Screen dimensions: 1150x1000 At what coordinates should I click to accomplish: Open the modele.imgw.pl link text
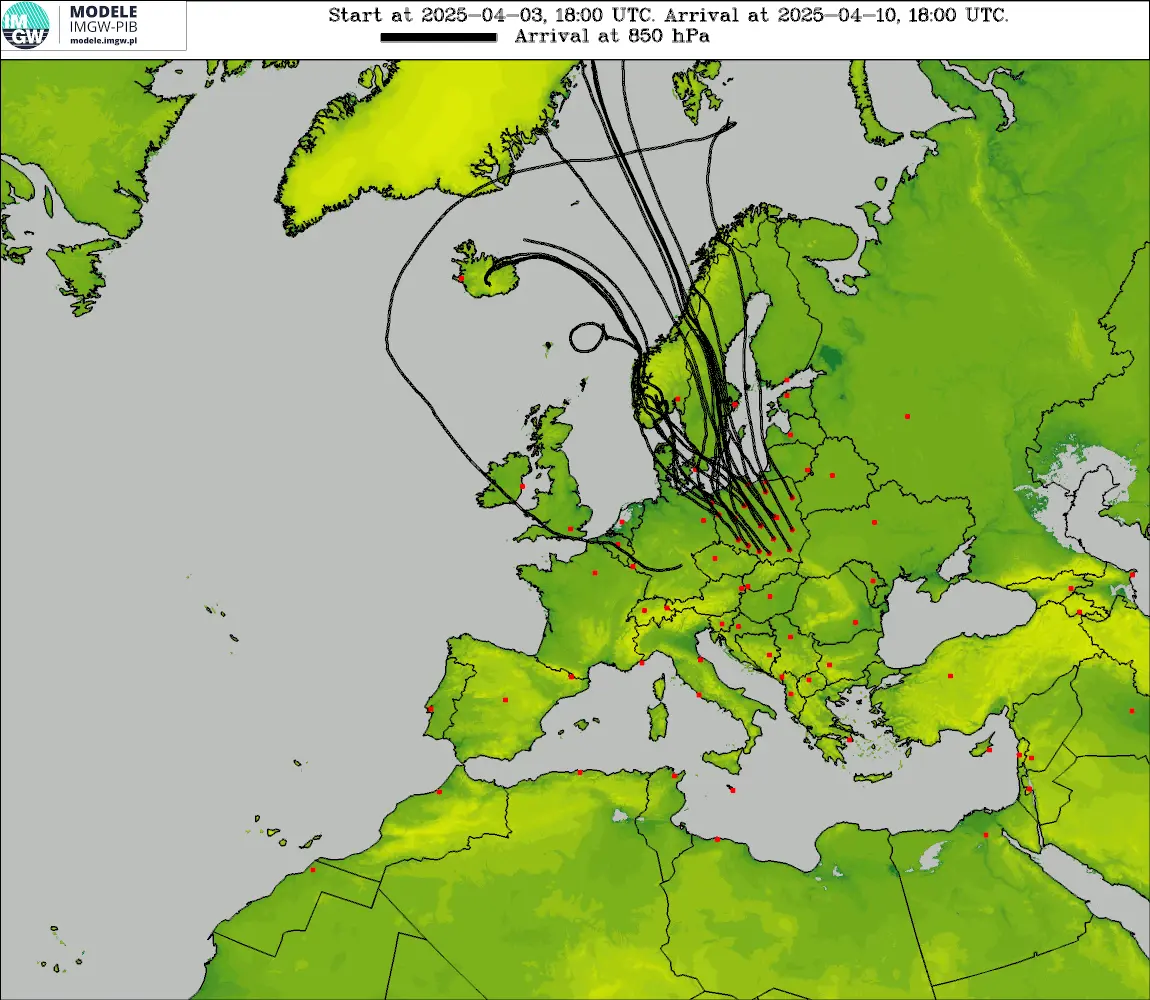(x=103, y=41)
